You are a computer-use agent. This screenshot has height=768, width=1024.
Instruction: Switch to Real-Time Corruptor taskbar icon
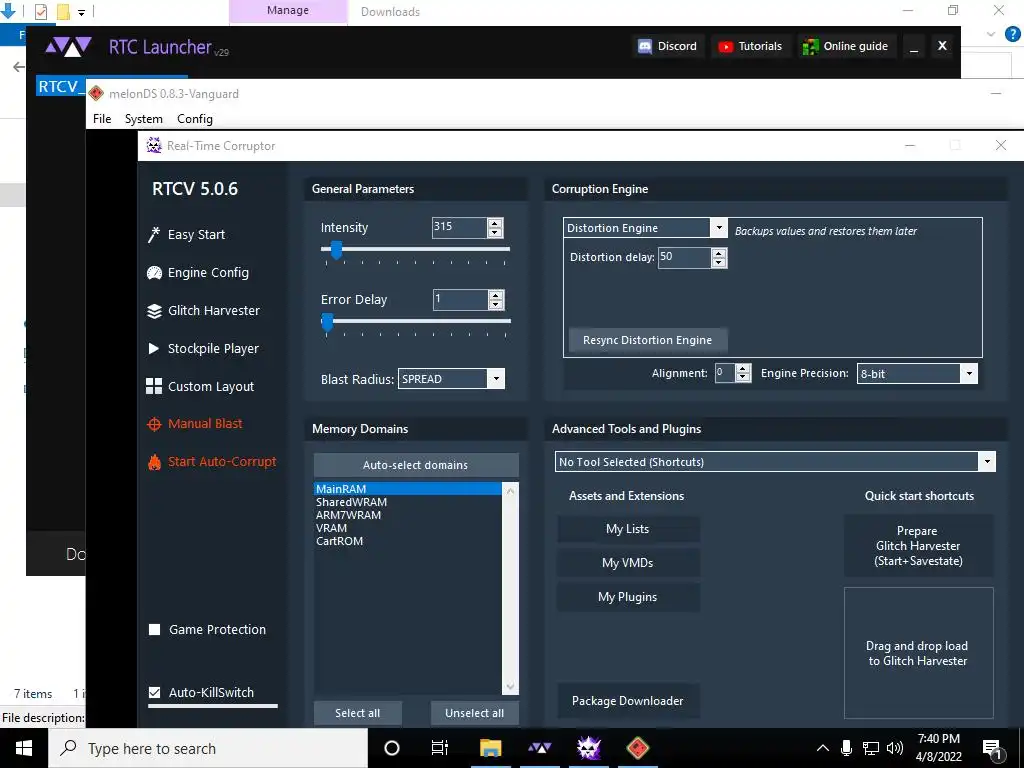click(588, 748)
